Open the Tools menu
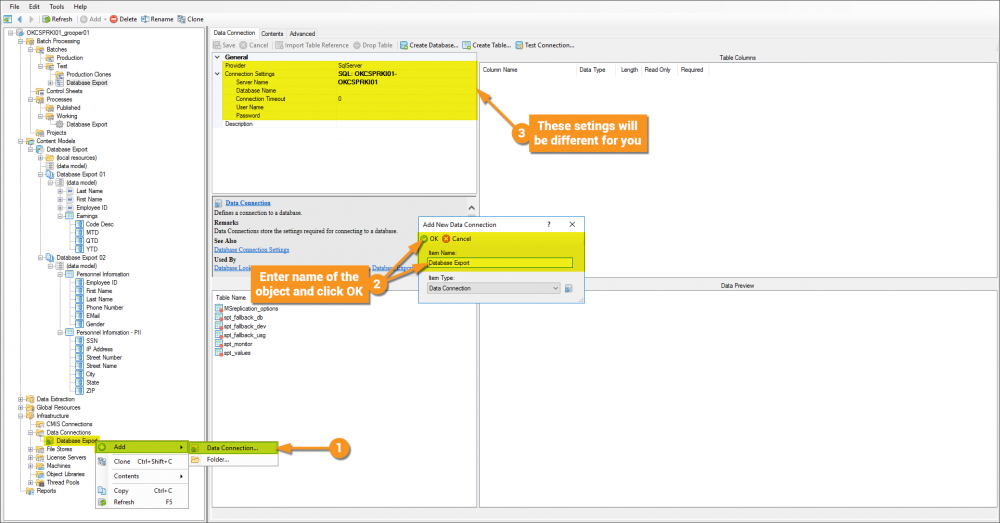Viewport: 1000px width, 523px height. click(57, 6)
